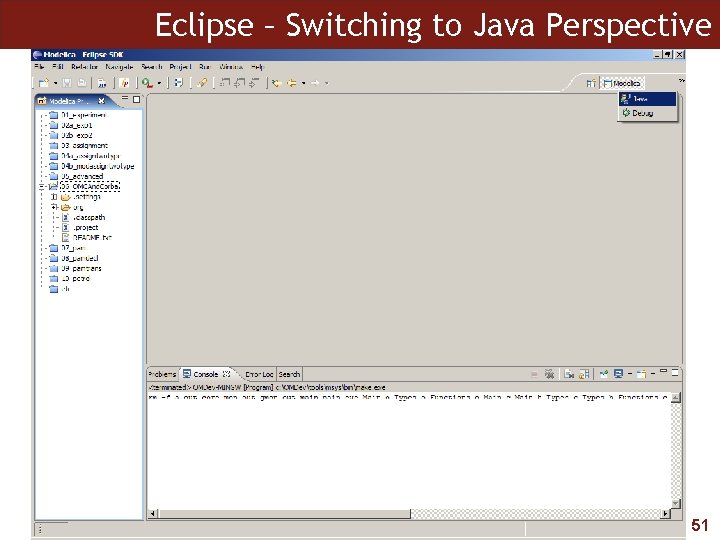Switch to the Error Log tab
This screenshot has width=720, height=540.
259,374
